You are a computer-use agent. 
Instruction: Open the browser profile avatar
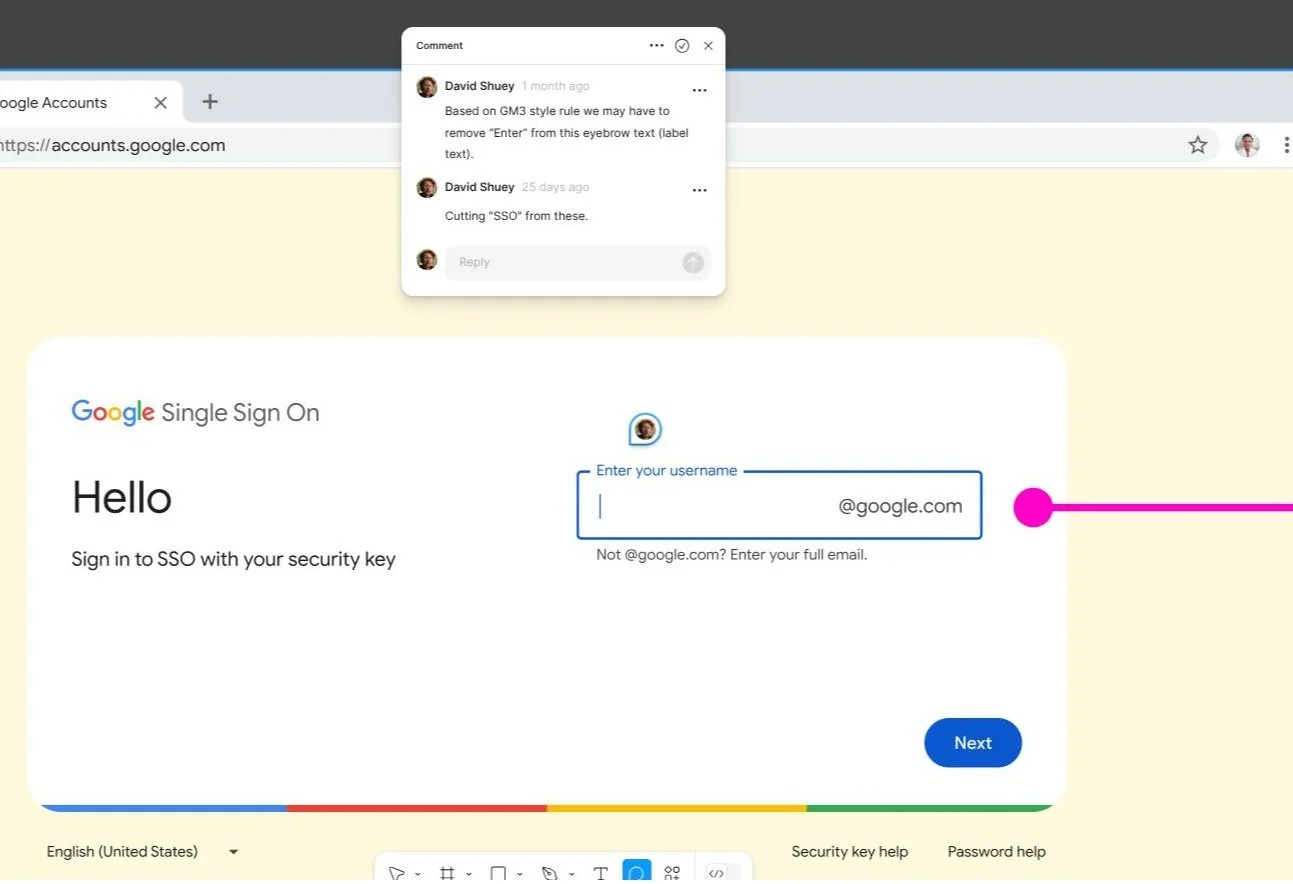1247,145
